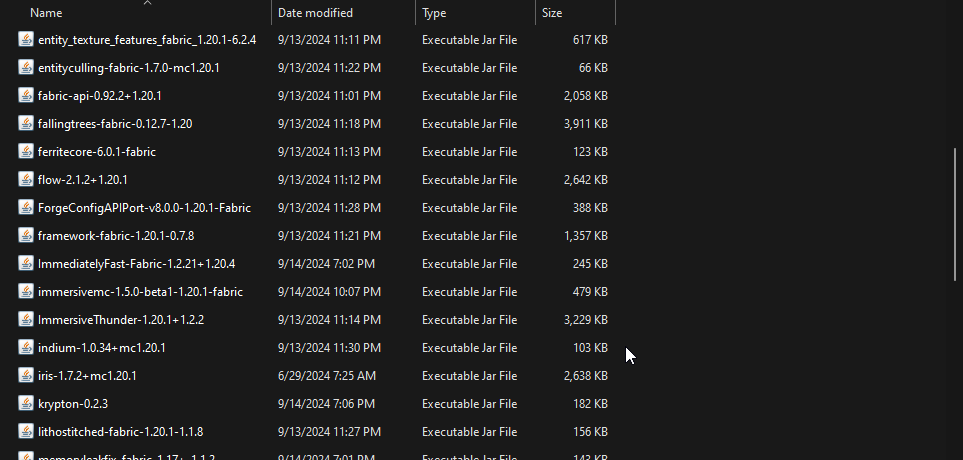
Task: Click the vertical scrollbar thumb
Action: click(955, 215)
